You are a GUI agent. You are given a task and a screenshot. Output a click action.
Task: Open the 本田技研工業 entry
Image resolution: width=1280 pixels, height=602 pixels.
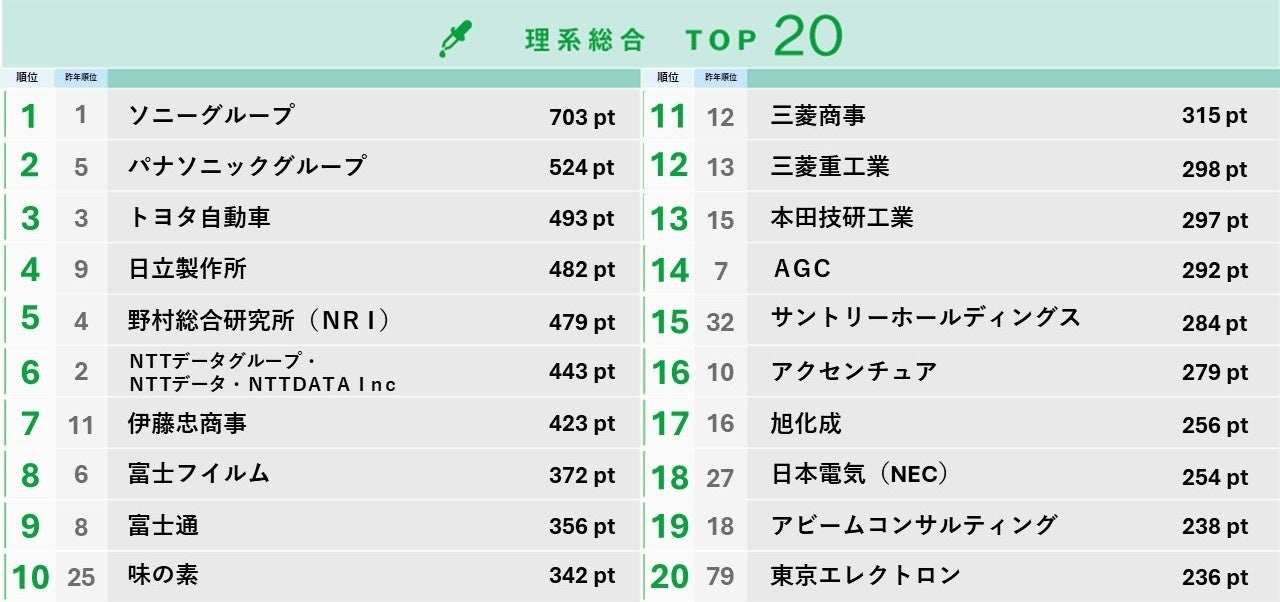pos(842,218)
